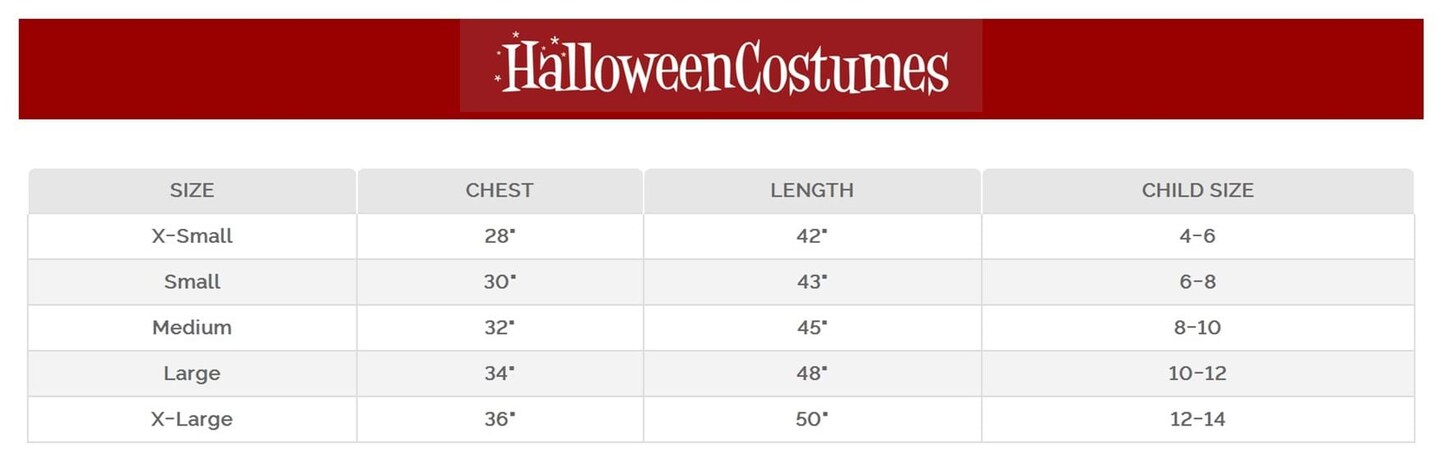
Task: Click the 50" length measurement cell
Action: click(812, 419)
